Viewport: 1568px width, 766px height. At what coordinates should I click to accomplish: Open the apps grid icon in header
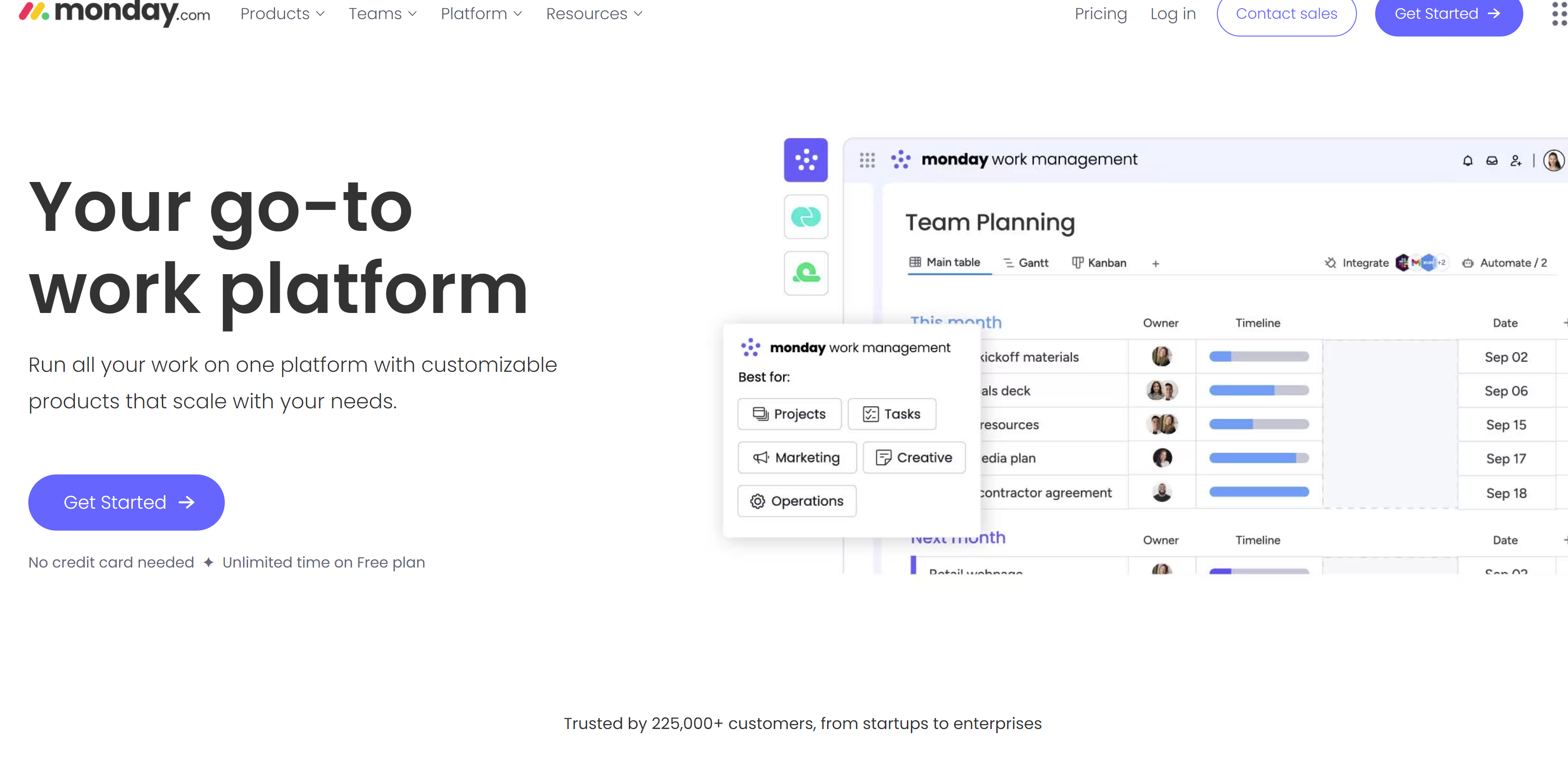pyautogui.click(x=1559, y=13)
